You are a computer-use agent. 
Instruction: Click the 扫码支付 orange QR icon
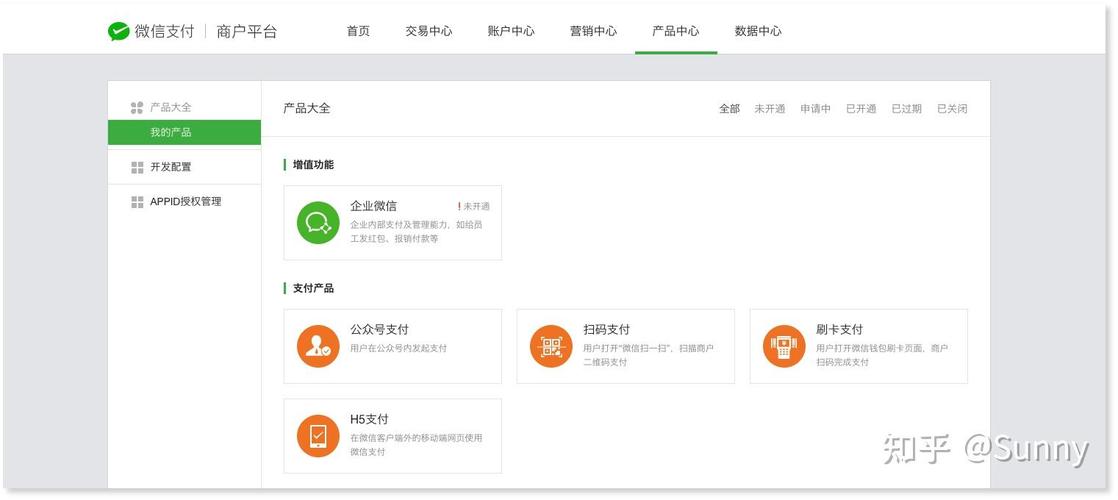pos(551,346)
